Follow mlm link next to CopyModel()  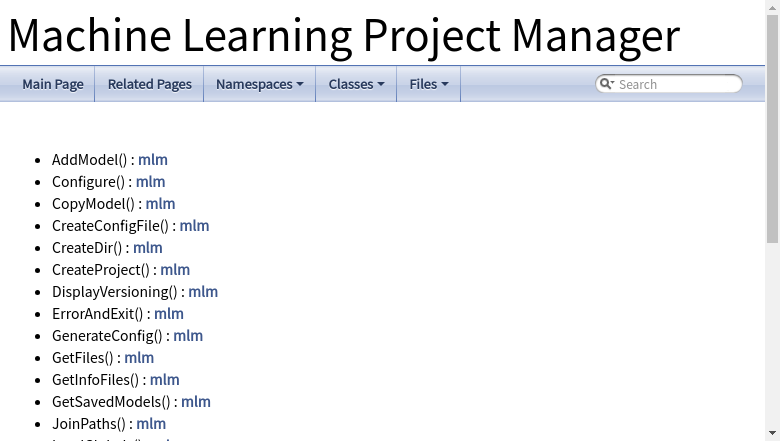pos(161,203)
